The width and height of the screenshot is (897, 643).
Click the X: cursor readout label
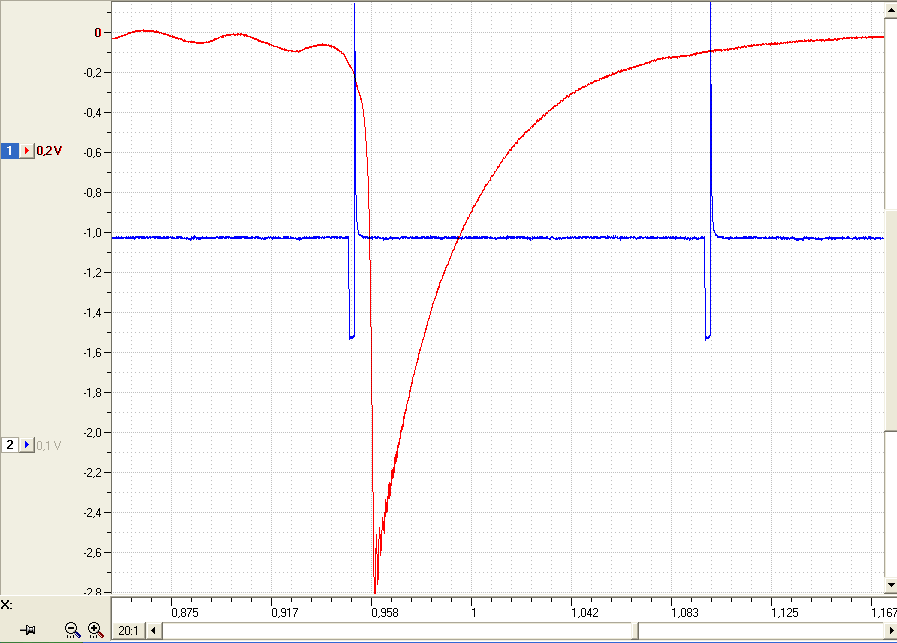[7, 605]
